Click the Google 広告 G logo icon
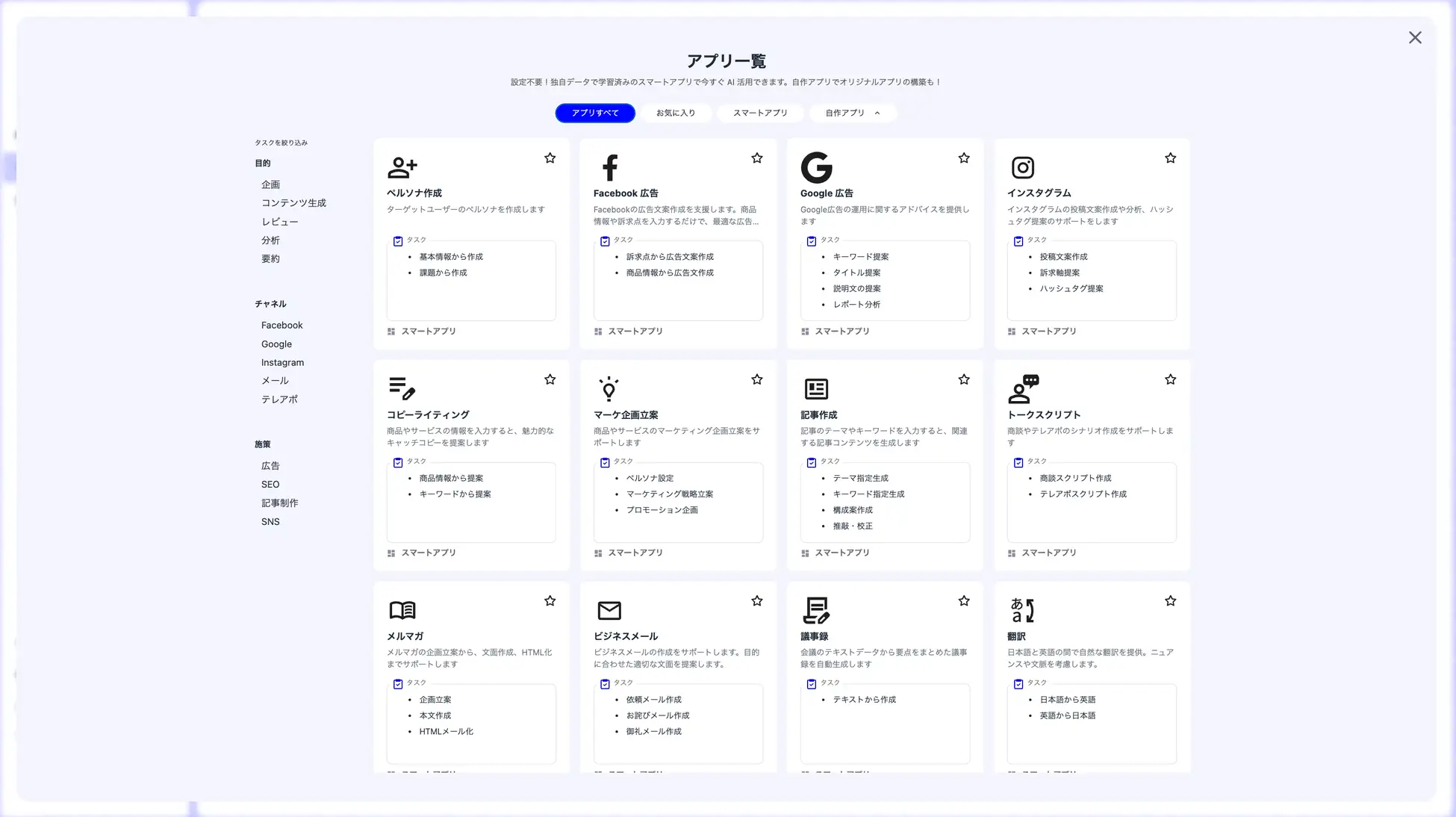 pyautogui.click(x=816, y=167)
